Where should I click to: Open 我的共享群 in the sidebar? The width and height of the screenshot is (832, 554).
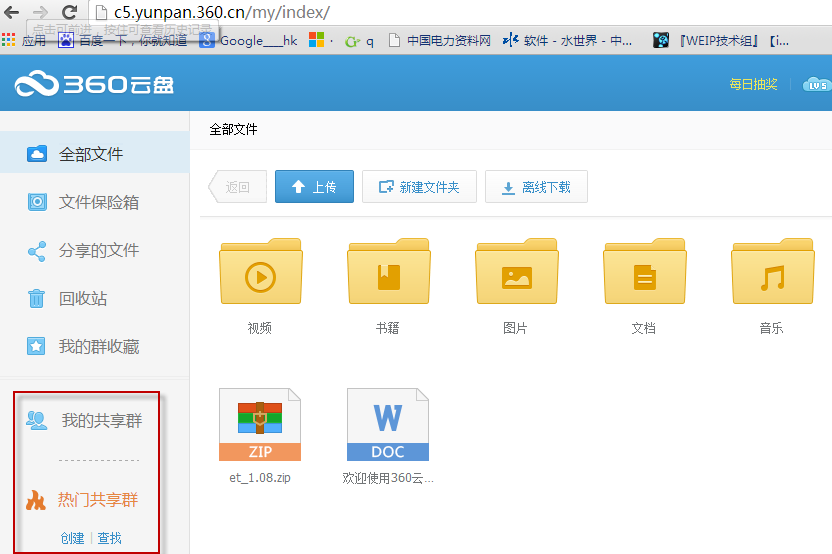[x=85, y=420]
